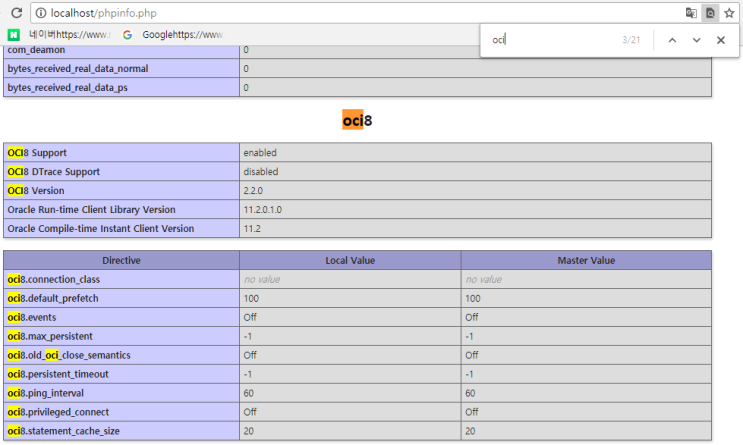
Task: Click the find bar search field
Action: coord(554,40)
